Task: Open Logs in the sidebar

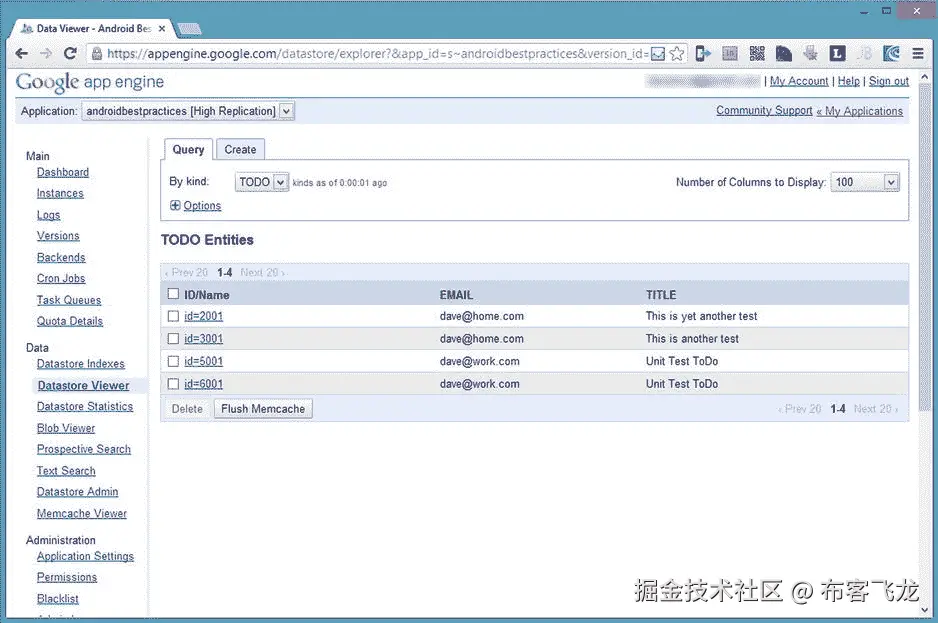Action: tap(48, 215)
